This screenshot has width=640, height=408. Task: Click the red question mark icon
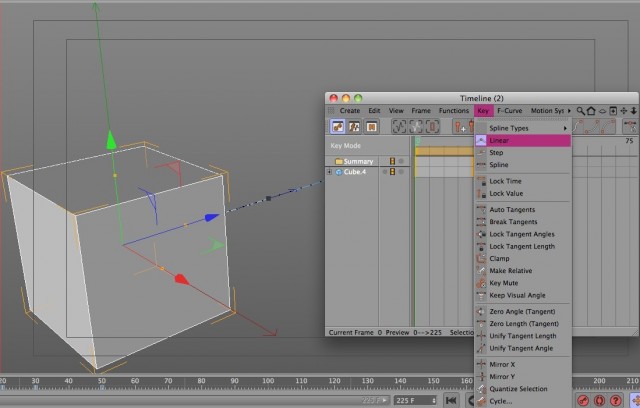click(x=616, y=400)
